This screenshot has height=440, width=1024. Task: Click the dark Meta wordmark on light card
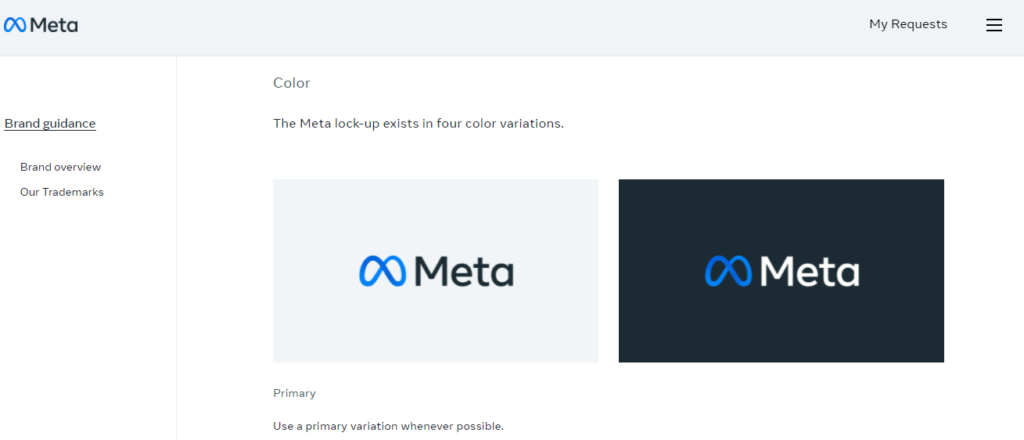click(463, 271)
